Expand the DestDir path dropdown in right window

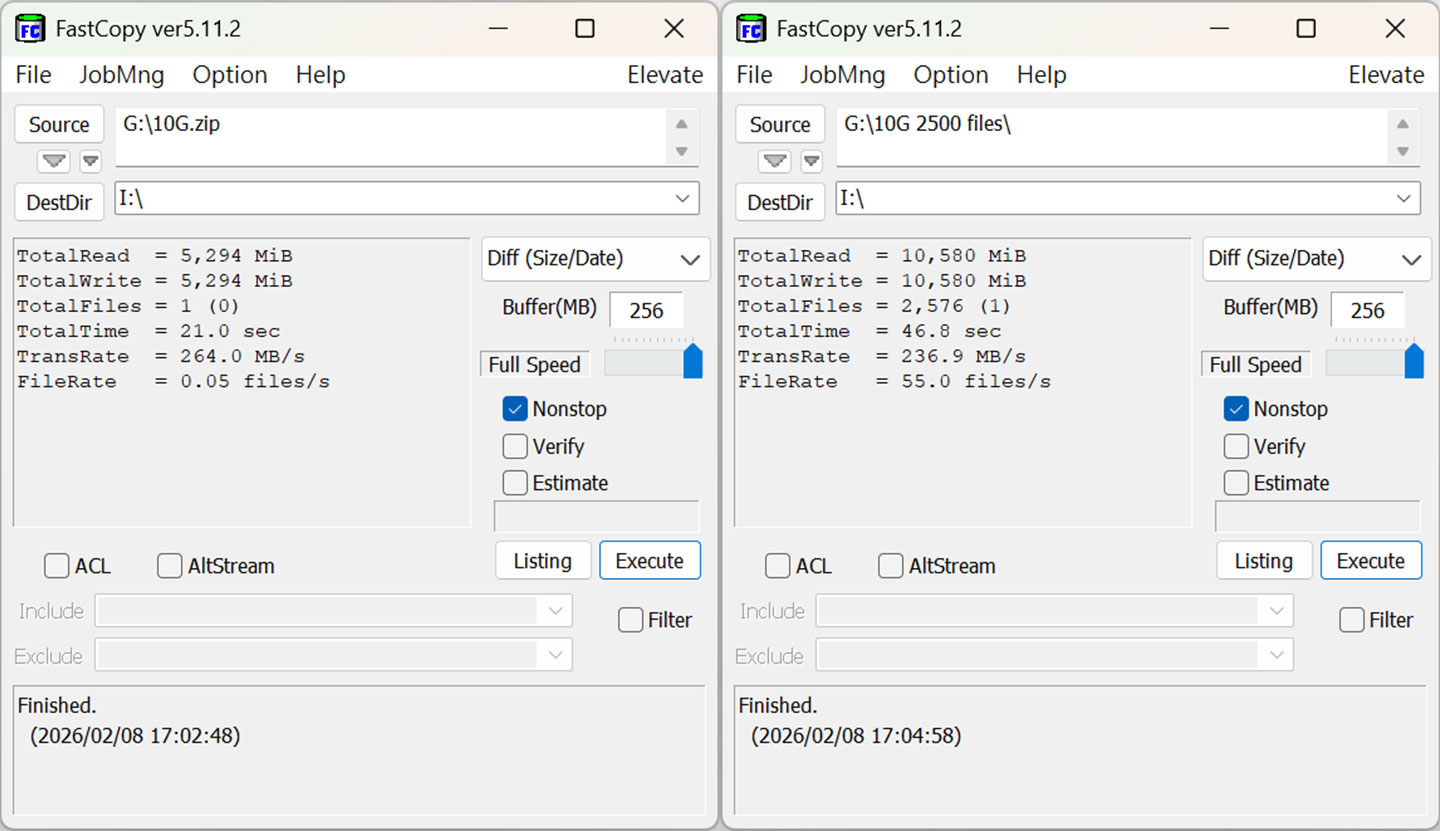[1406, 198]
